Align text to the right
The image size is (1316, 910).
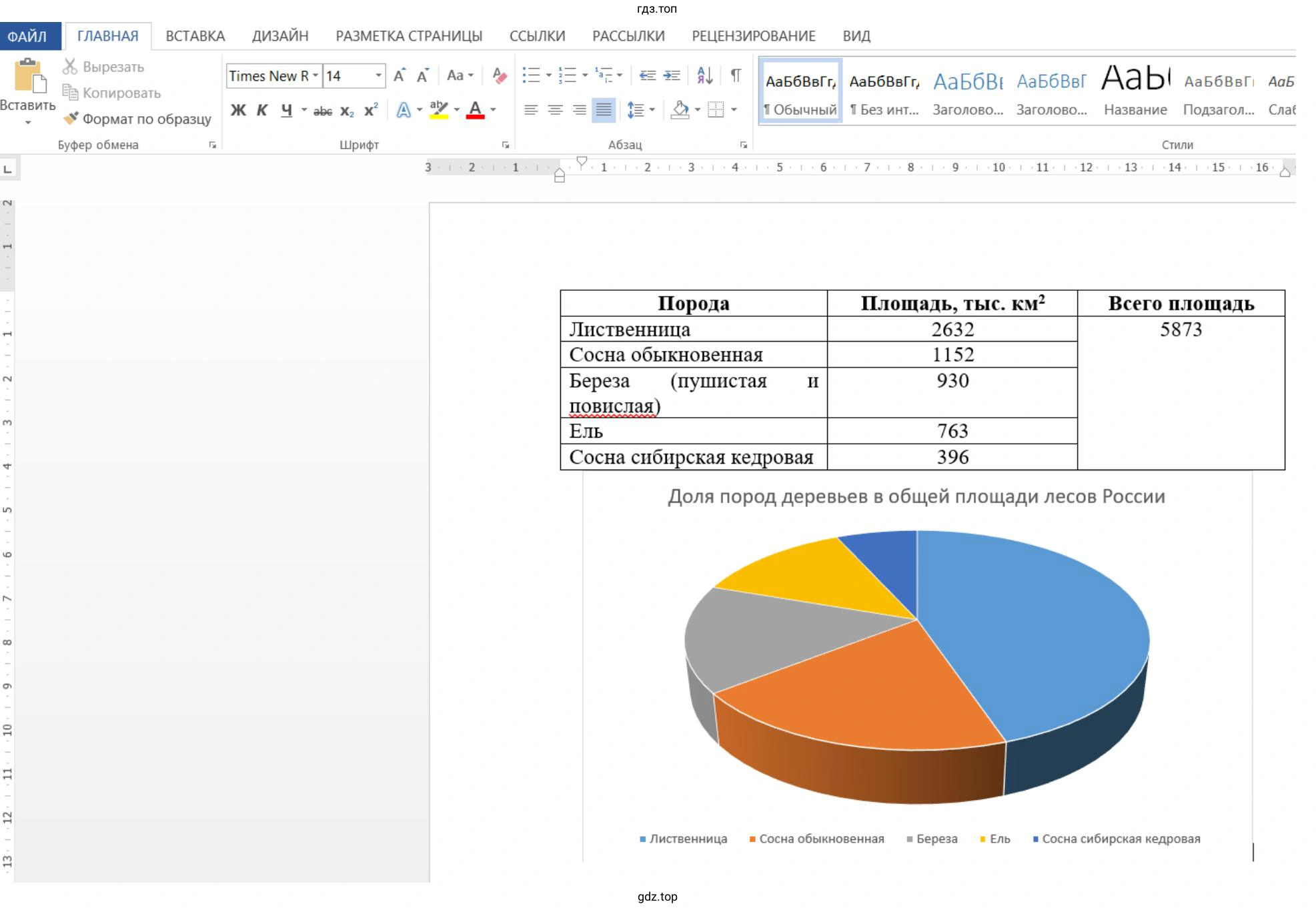580,109
